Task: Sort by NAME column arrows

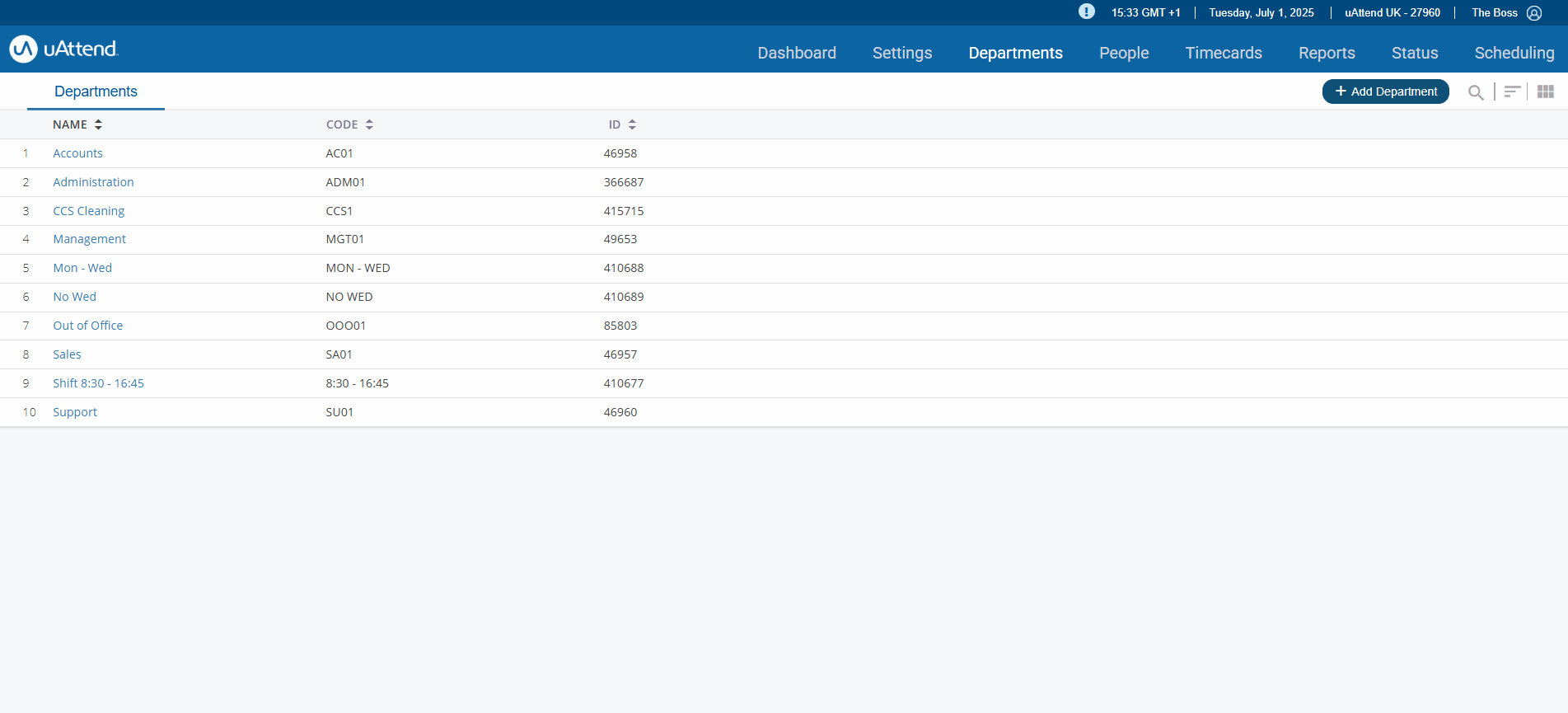Action: coord(98,124)
